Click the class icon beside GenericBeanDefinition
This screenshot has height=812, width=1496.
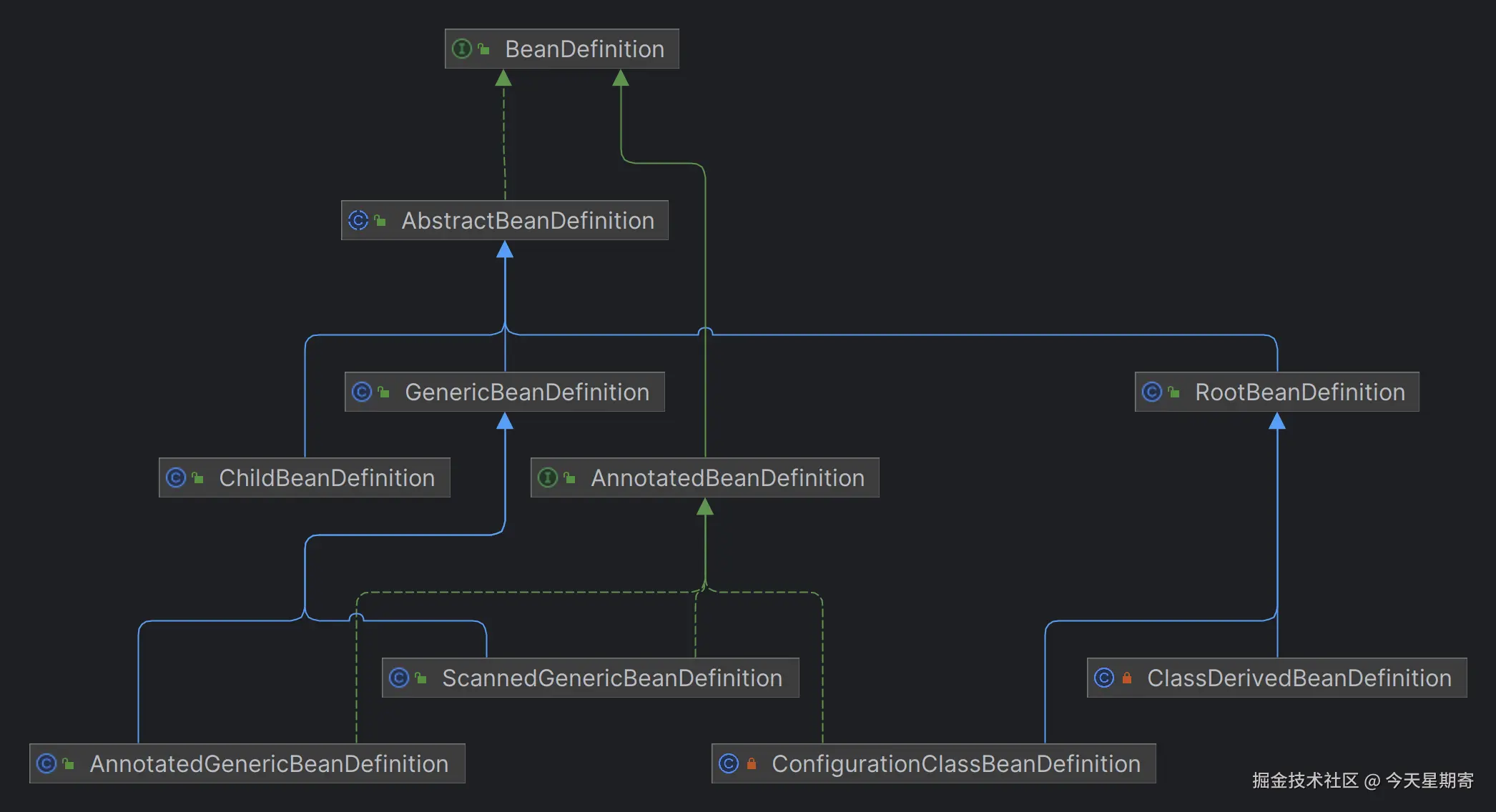click(x=362, y=392)
